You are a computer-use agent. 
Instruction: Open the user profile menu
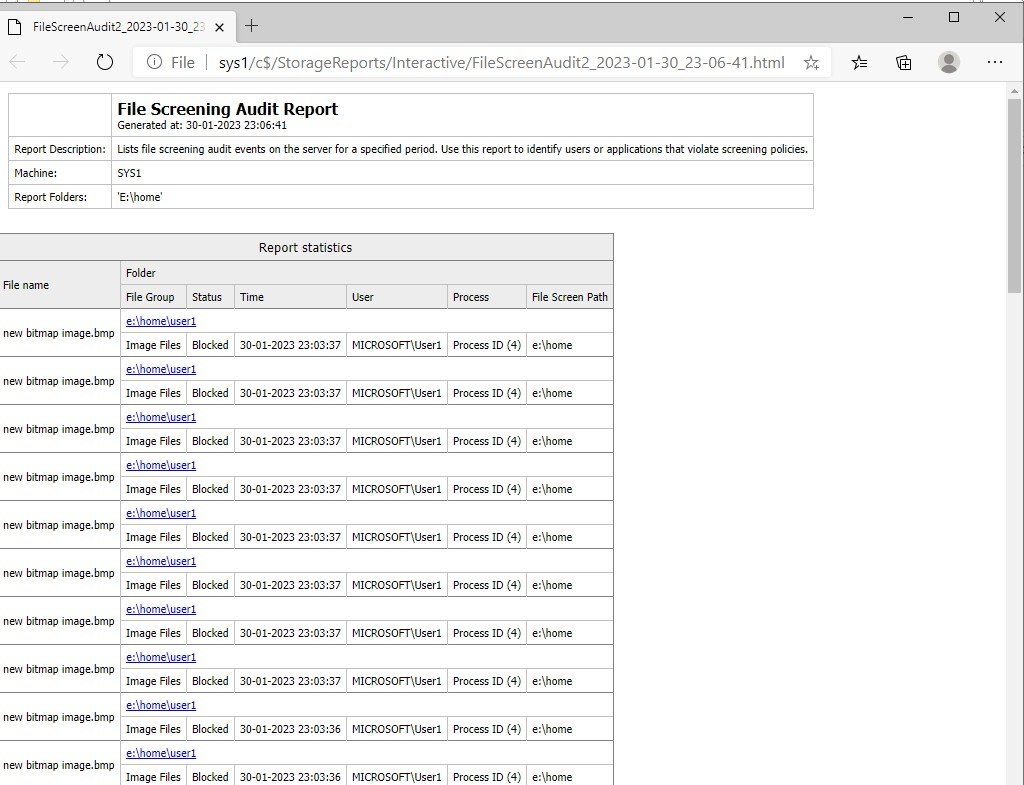pos(948,62)
